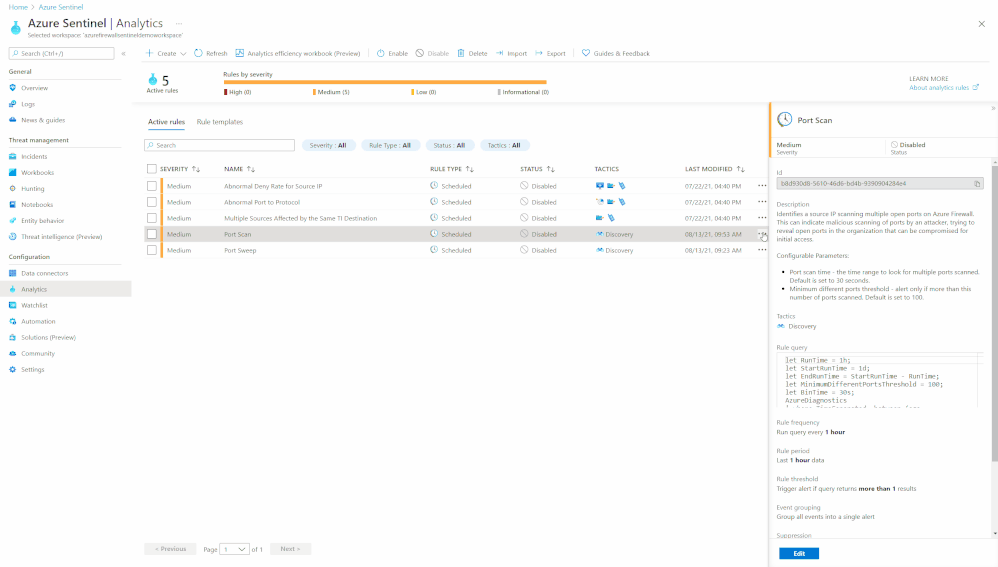Sort by Name column
This screenshot has height=567, width=998.
coord(239,169)
